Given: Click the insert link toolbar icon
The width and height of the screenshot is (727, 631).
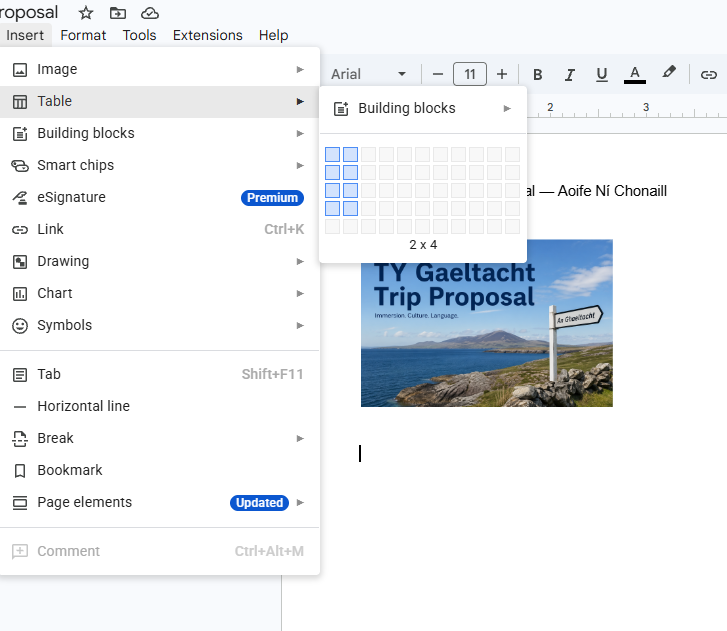Looking at the screenshot, I should pyautogui.click(x=708, y=74).
